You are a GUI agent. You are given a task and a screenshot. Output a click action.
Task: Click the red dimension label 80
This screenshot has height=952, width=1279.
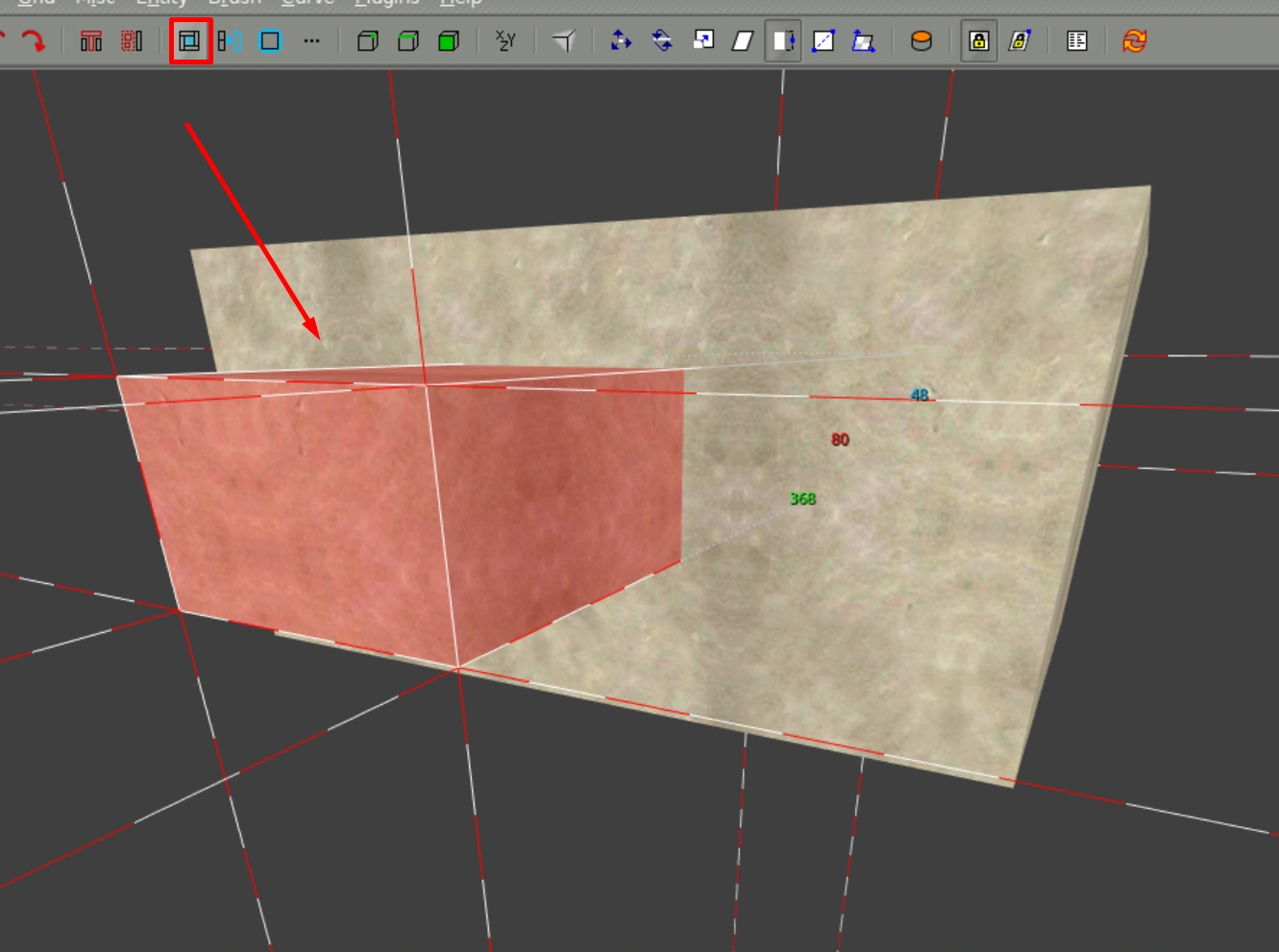[840, 439]
